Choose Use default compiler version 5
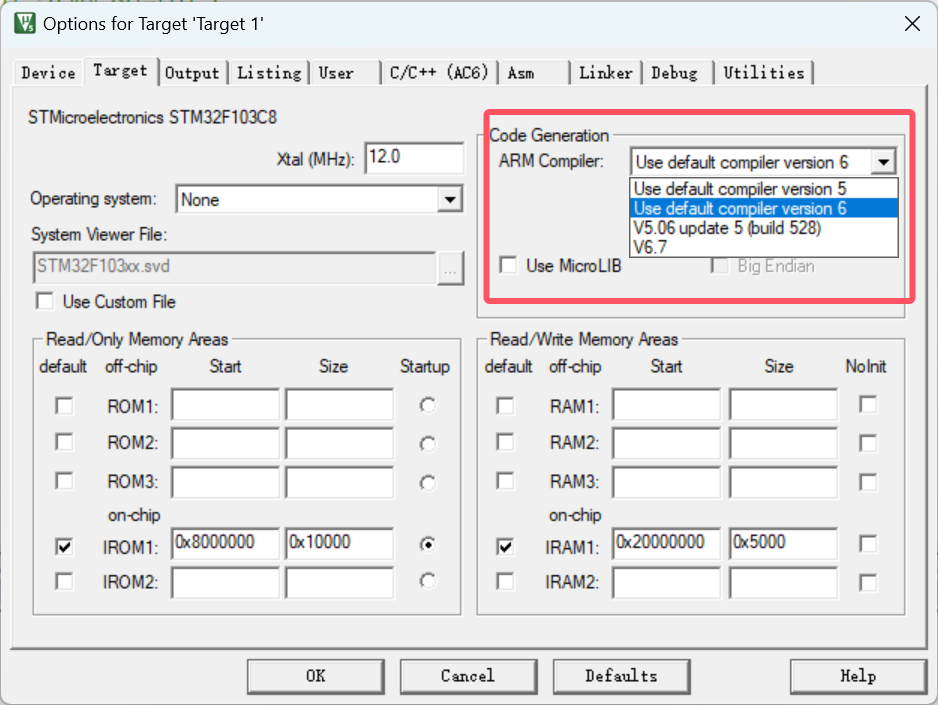This screenshot has height=705, width=938. coord(763,188)
